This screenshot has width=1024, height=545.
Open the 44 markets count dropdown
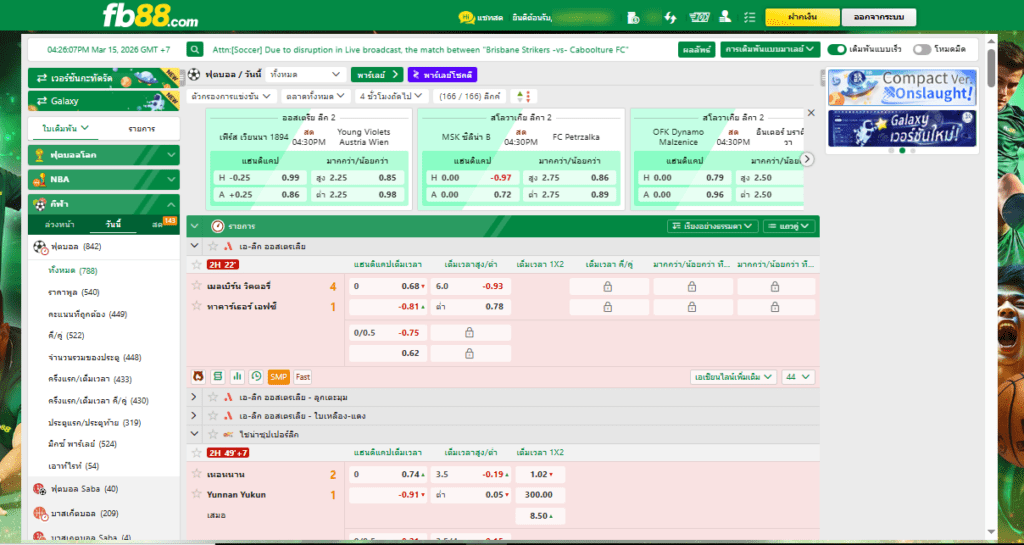tap(797, 377)
